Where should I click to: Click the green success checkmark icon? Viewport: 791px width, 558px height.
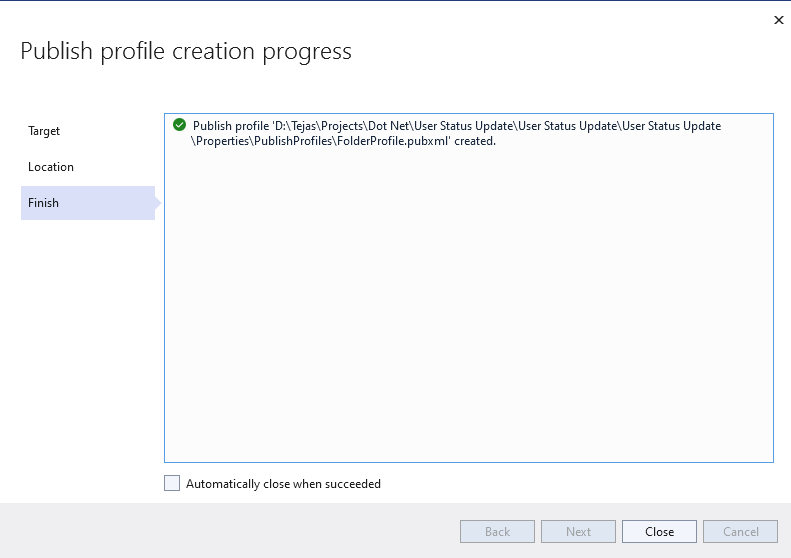[x=179, y=125]
